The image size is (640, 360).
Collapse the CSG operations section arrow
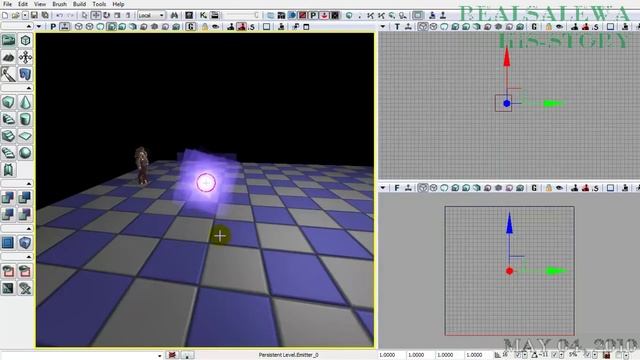(x=29, y=184)
